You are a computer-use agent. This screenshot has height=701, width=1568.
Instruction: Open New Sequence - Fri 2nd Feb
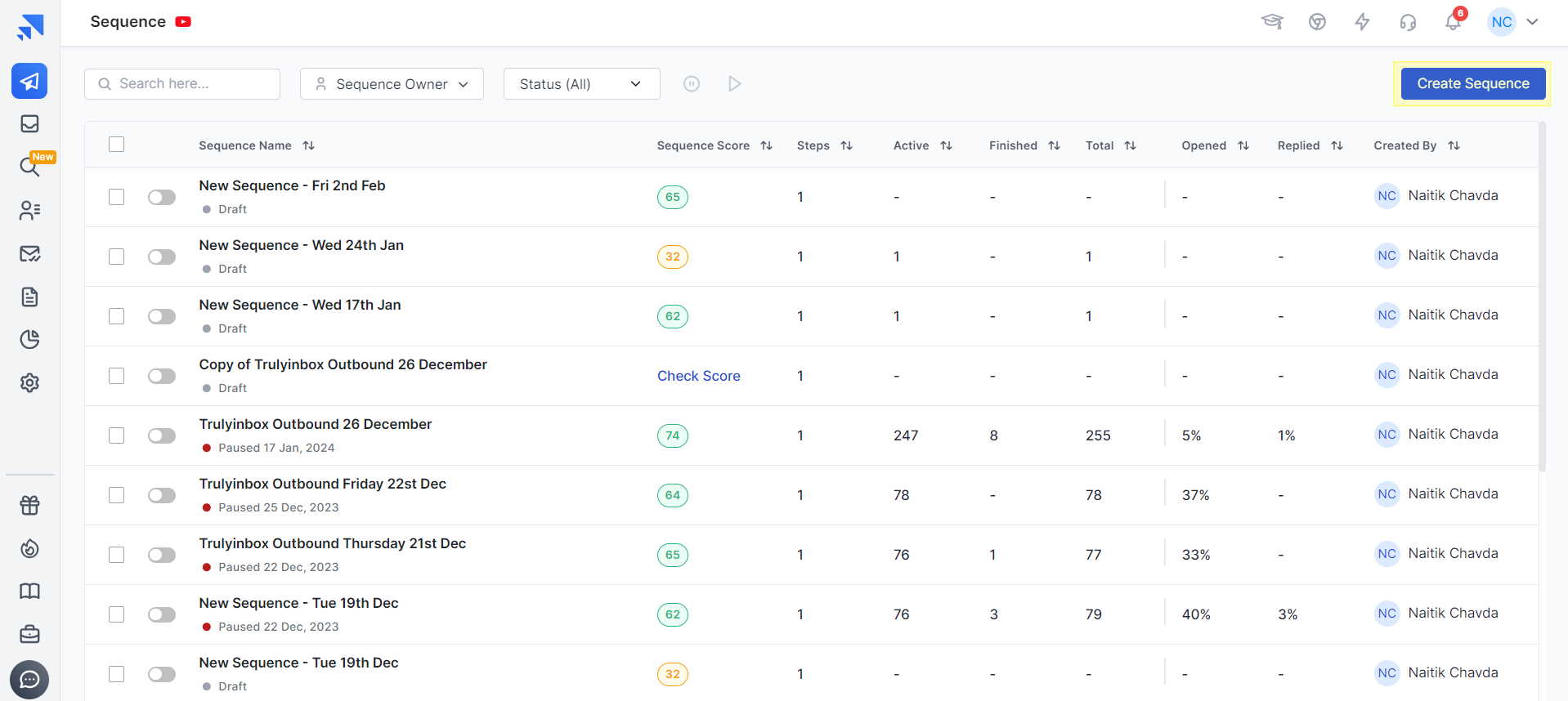point(292,185)
